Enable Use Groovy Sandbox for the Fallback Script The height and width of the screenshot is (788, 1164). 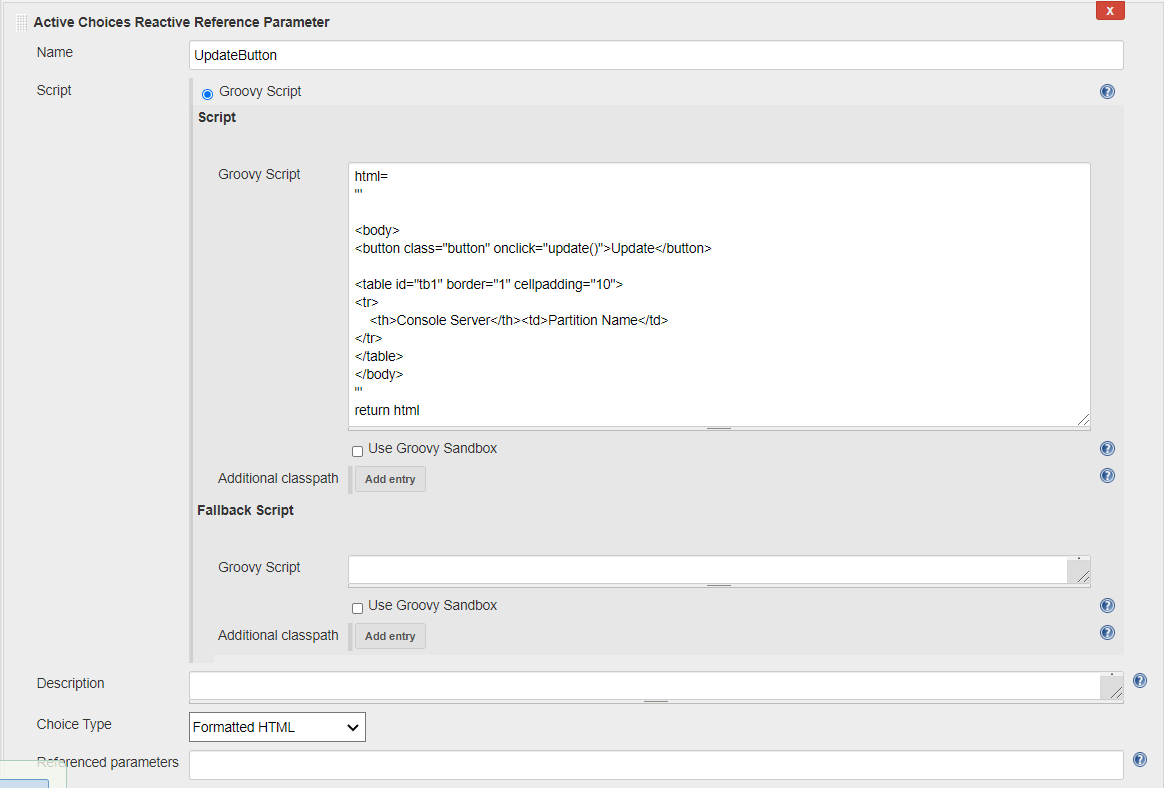click(357, 608)
